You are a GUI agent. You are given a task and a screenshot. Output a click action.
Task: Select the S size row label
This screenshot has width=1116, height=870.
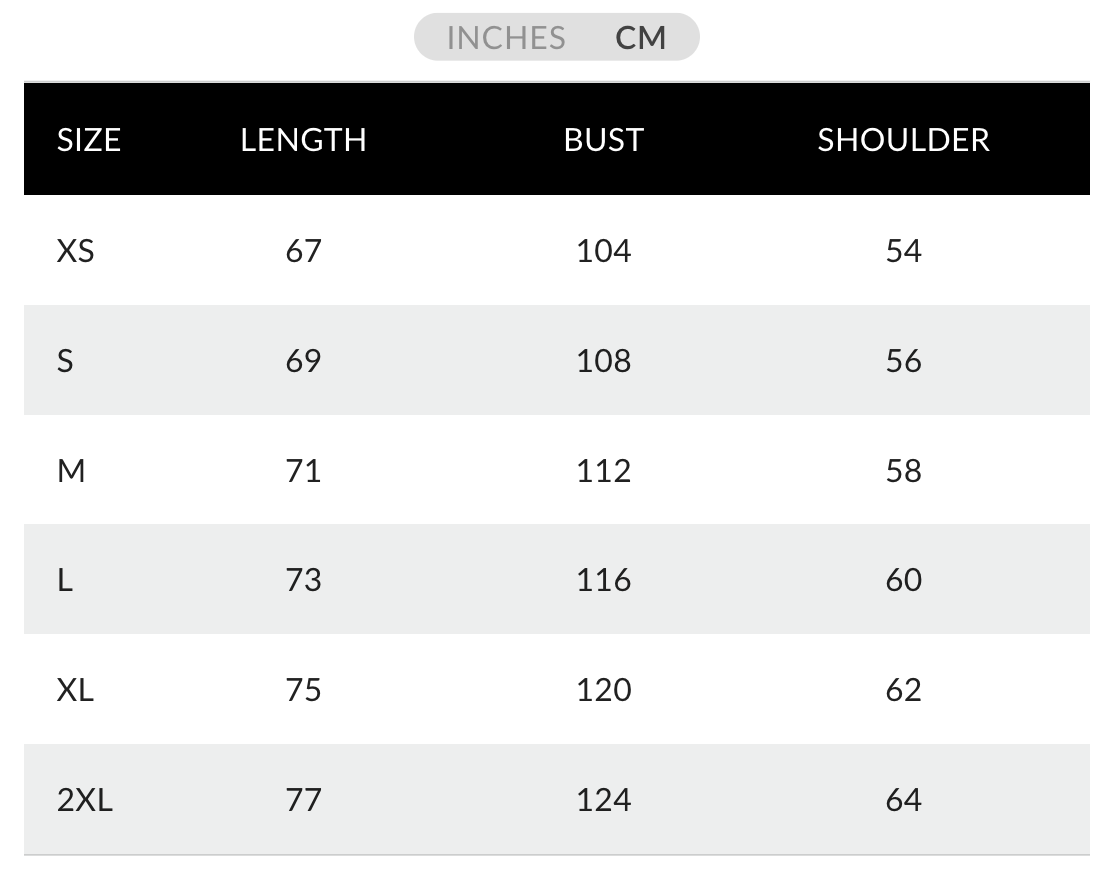(x=65, y=360)
